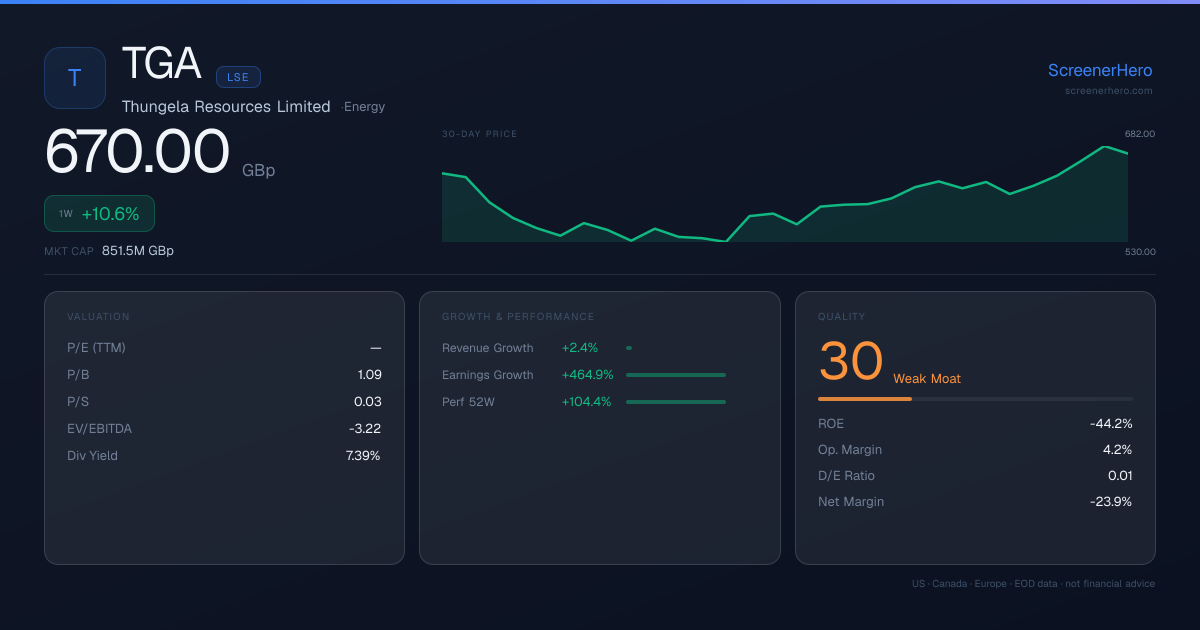
Task: Click the Net Margin value -23.9%
Action: coord(1111,502)
